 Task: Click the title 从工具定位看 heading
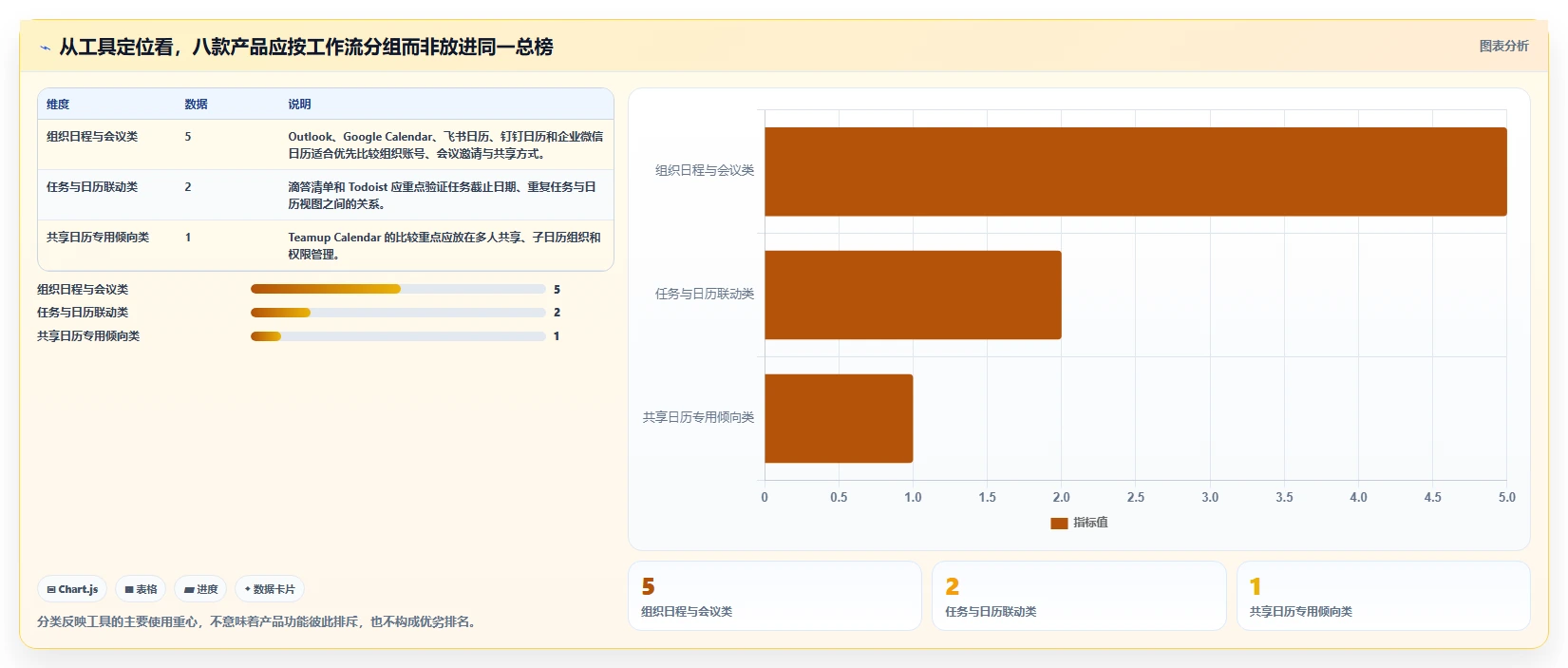click(x=306, y=48)
